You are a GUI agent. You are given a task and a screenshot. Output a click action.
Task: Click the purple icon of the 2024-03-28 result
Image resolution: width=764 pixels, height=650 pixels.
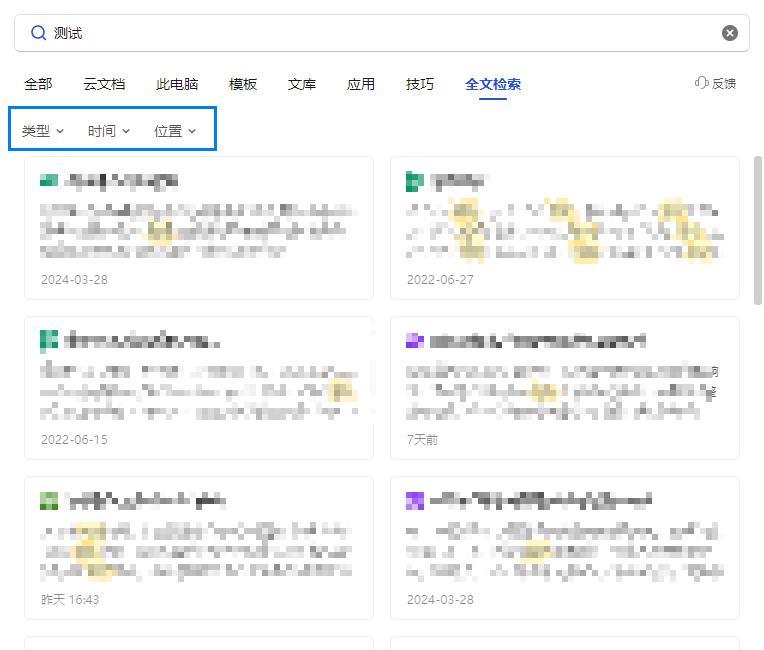tap(415, 499)
